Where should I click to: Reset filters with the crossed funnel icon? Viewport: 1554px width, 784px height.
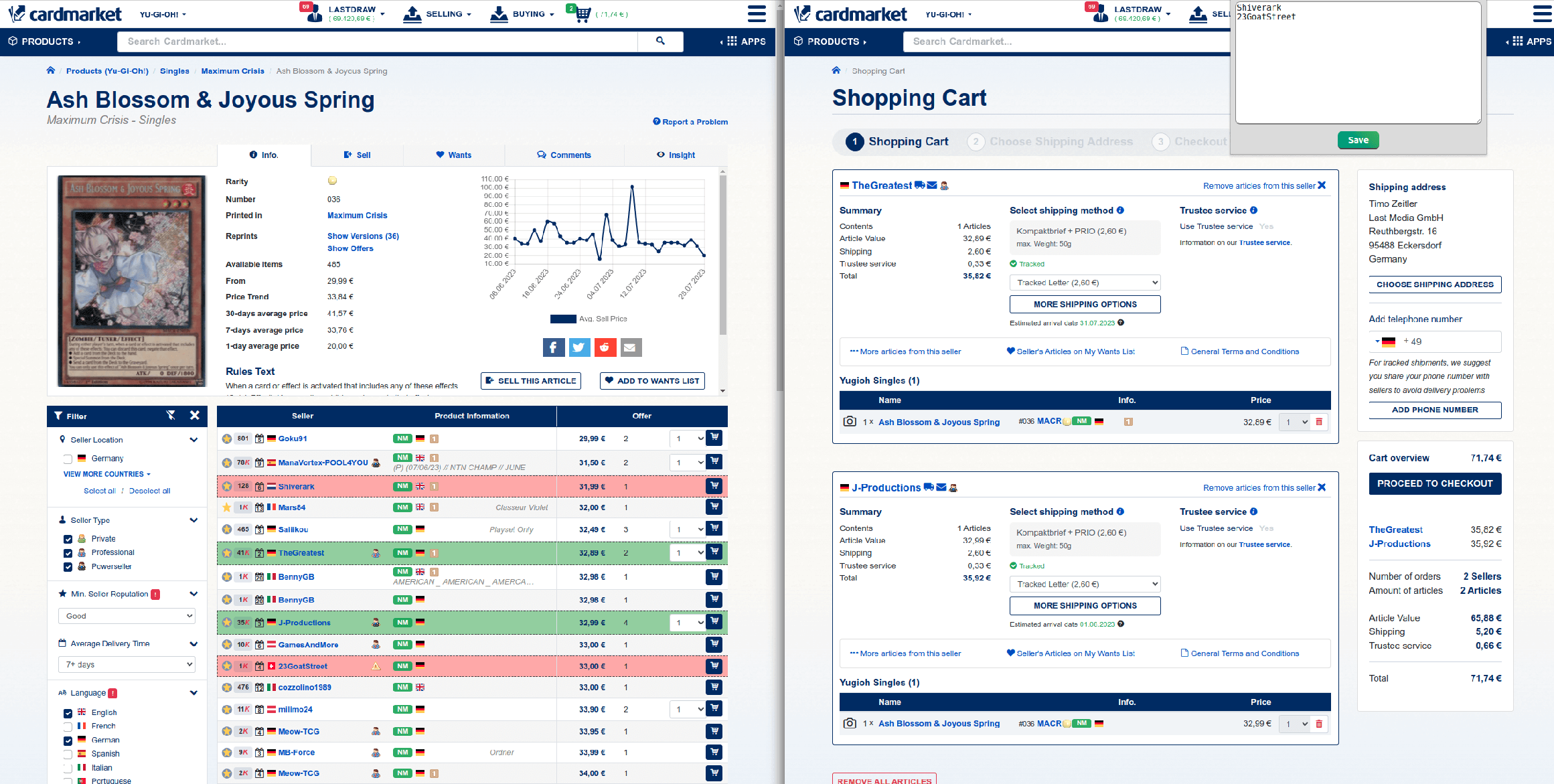[x=171, y=415]
